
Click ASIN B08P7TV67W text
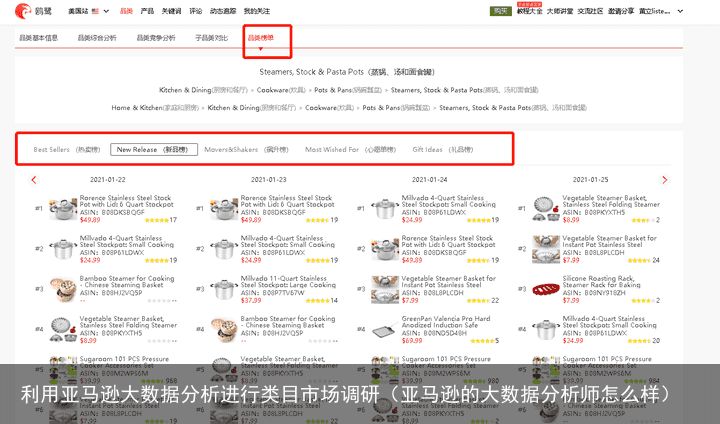coord(272,293)
